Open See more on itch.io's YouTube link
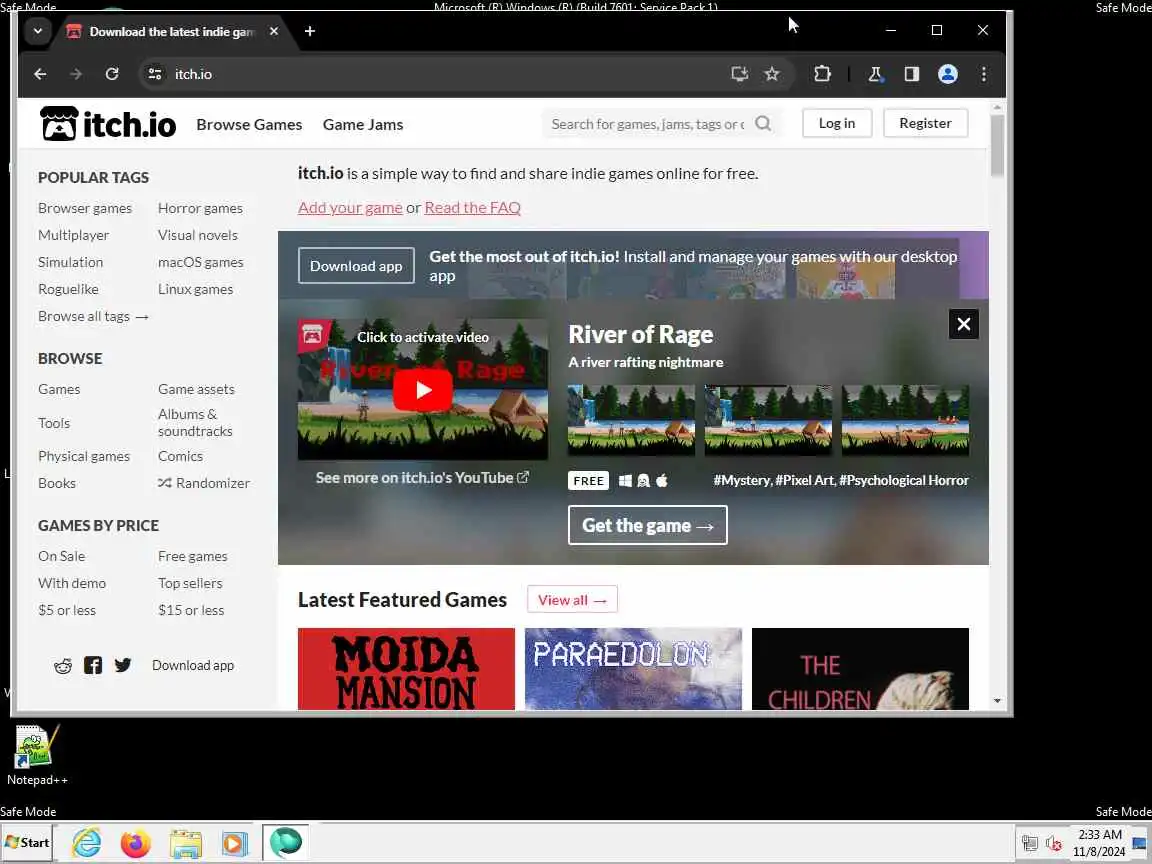1152x864 pixels. coord(422,478)
